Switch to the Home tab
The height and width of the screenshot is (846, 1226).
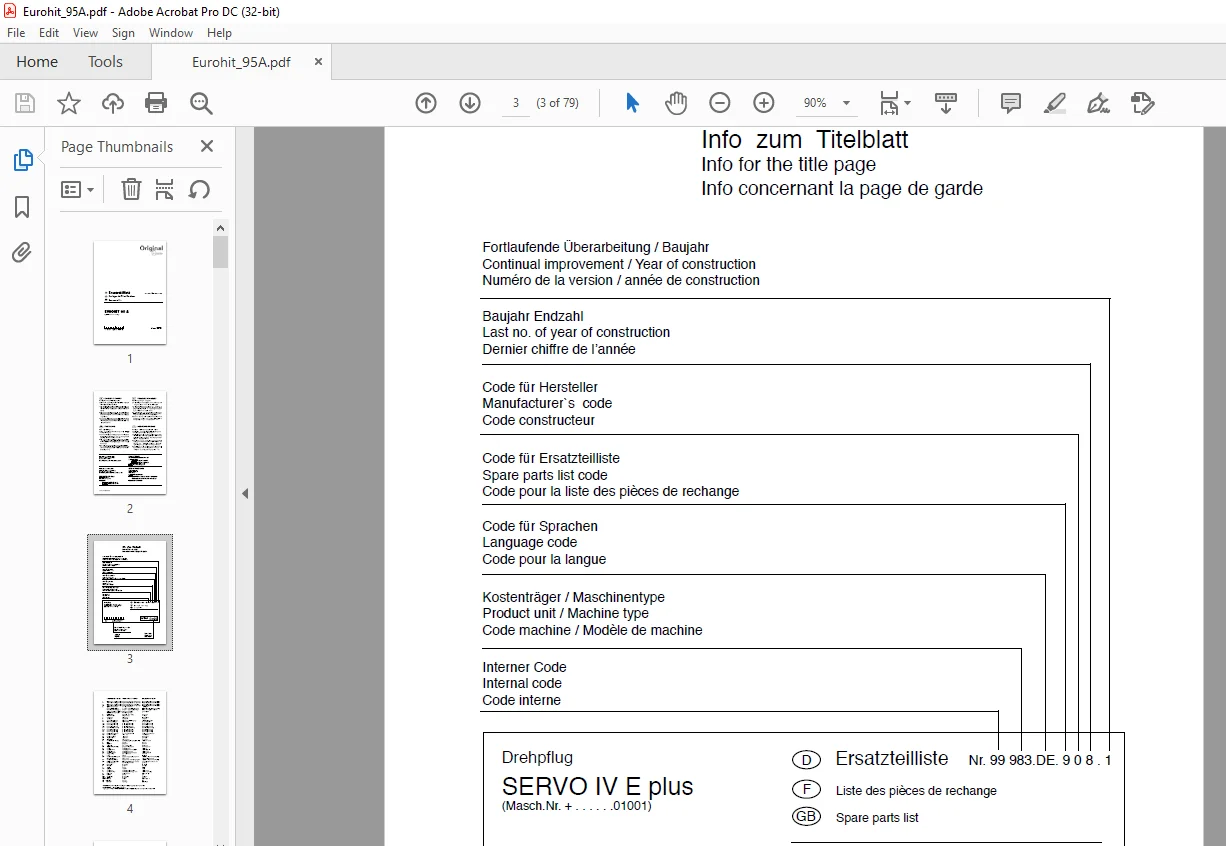37,61
